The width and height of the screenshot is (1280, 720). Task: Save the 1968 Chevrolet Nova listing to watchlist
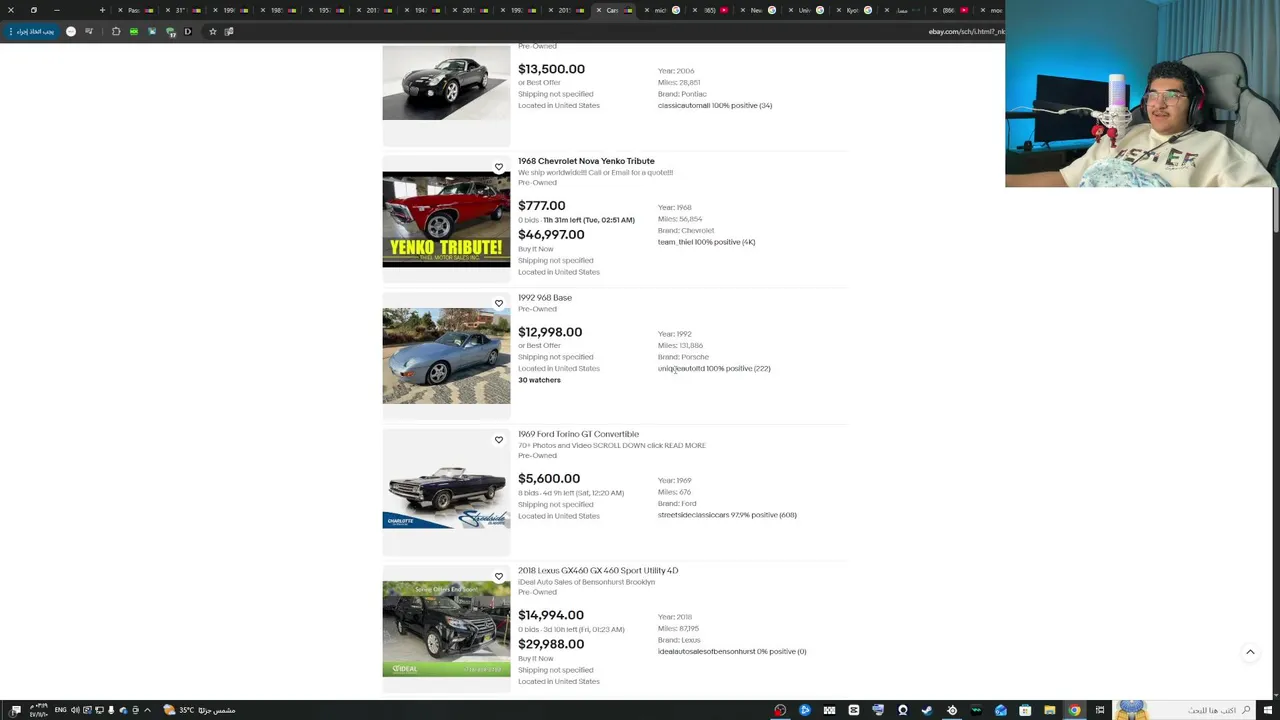[x=498, y=167]
